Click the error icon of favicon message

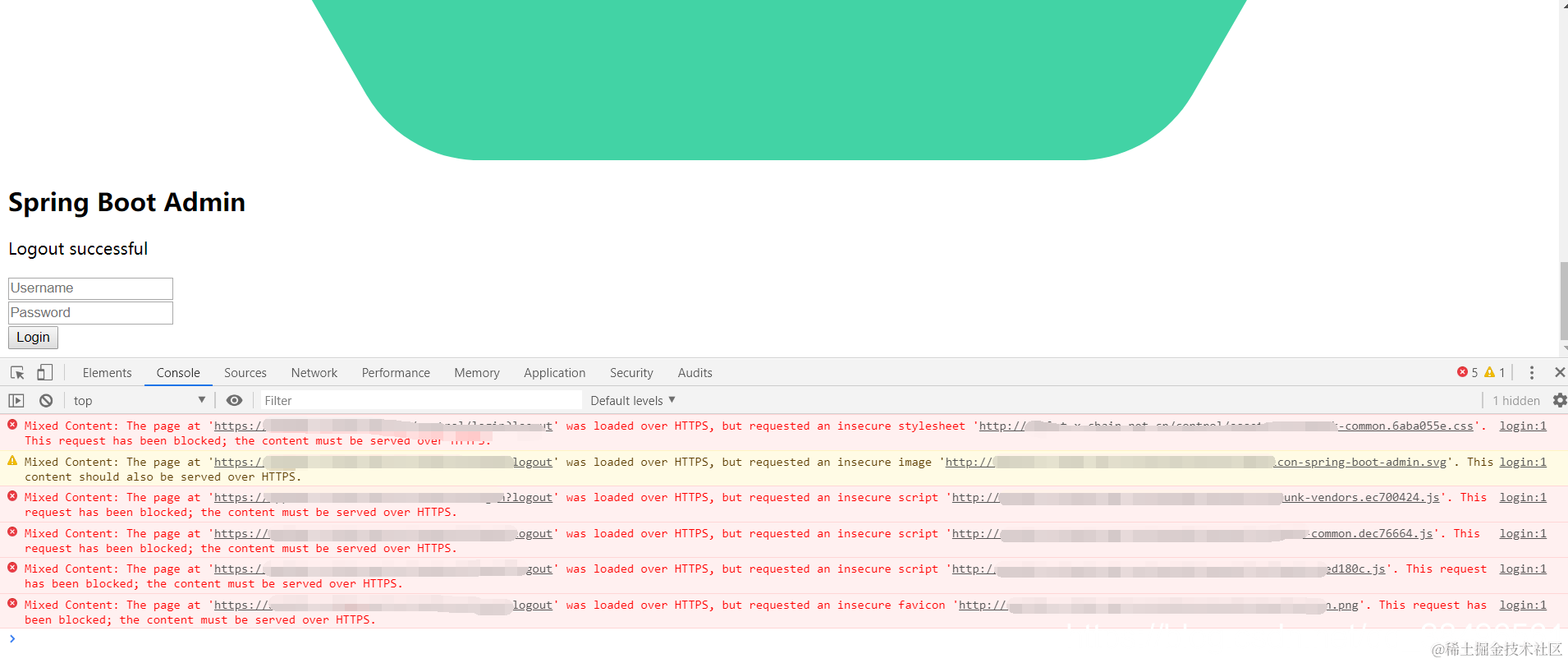12,604
